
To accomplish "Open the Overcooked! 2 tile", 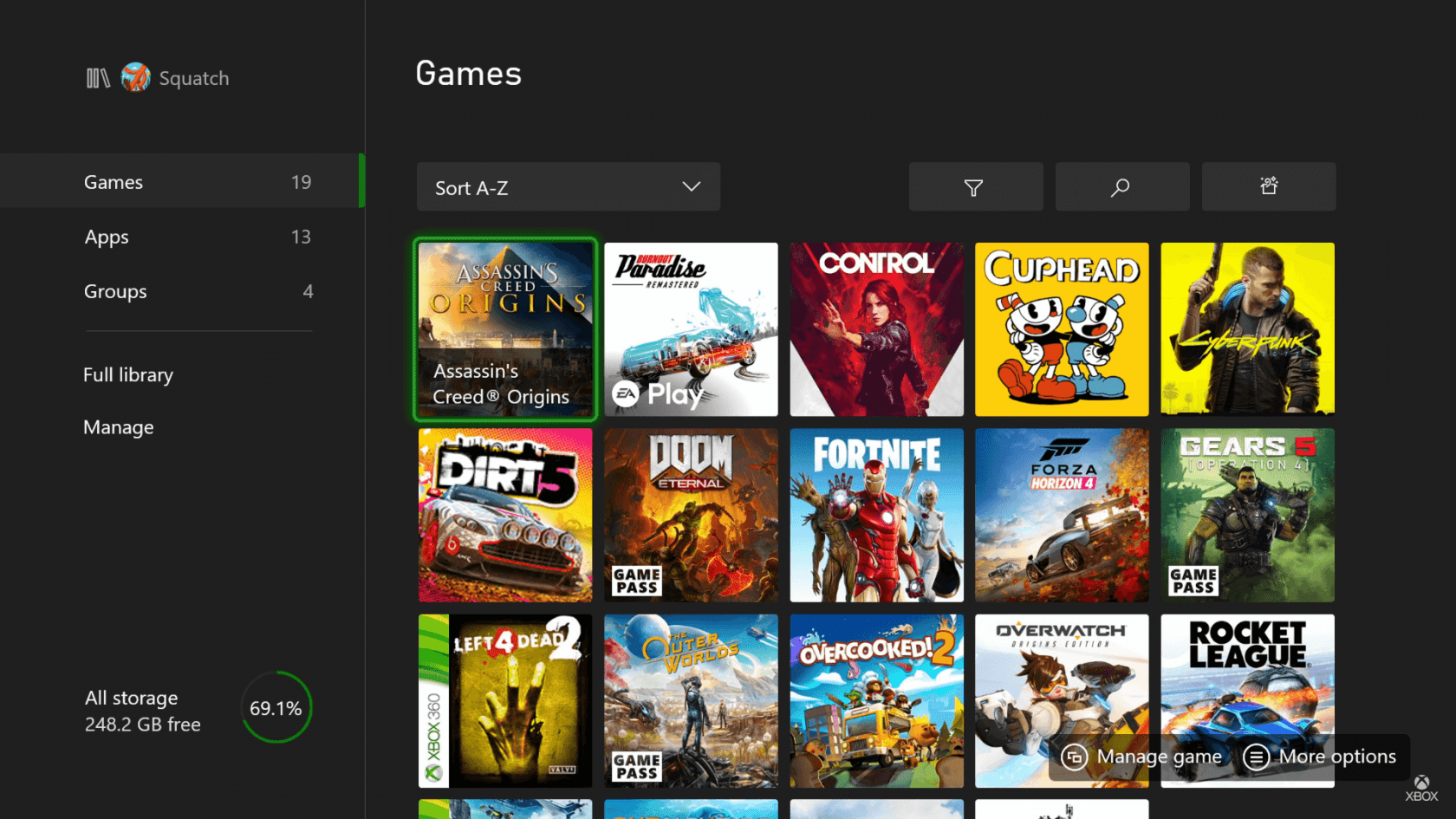I will (x=876, y=701).
